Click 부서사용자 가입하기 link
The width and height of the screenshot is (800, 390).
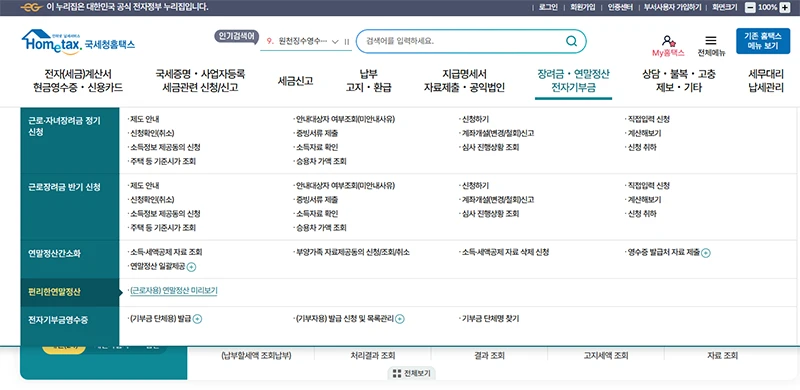click(672, 7)
